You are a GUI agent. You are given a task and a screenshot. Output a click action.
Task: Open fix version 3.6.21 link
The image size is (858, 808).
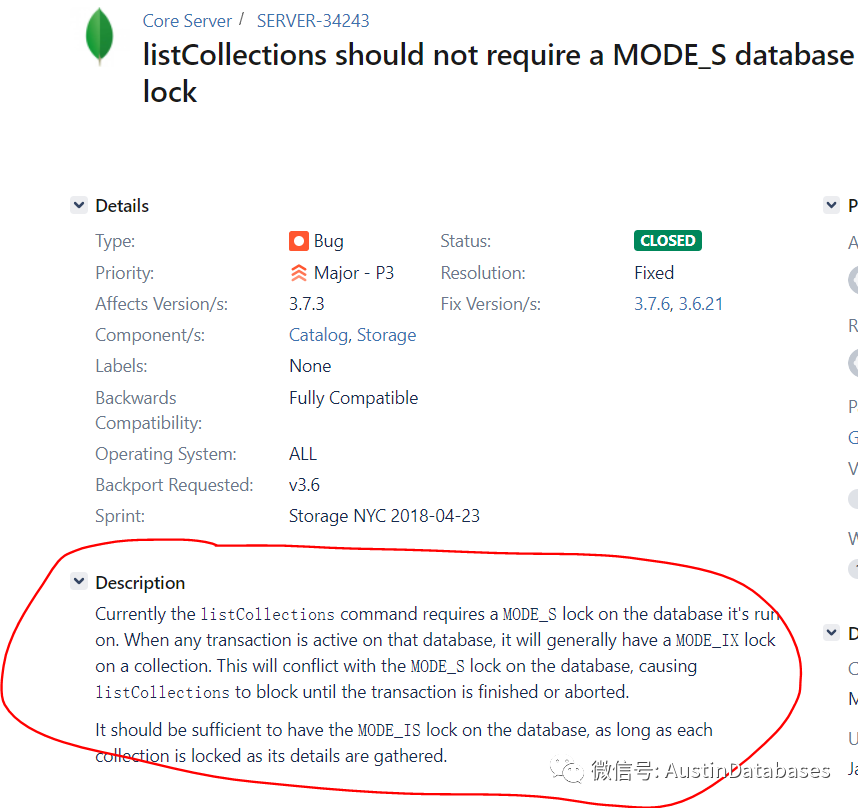coord(701,304)
